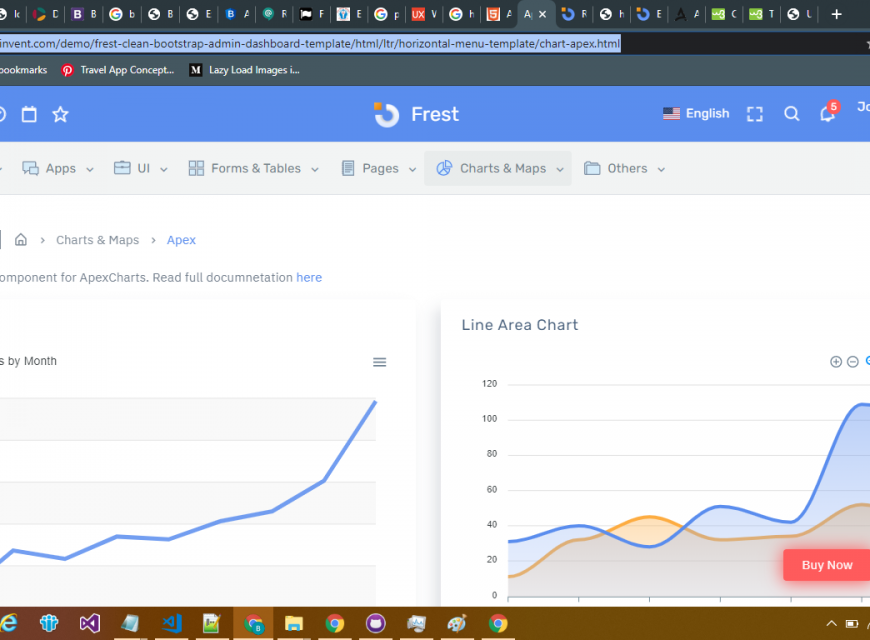
Task: Zoom out on Line Area Chart
Action: 853,362
